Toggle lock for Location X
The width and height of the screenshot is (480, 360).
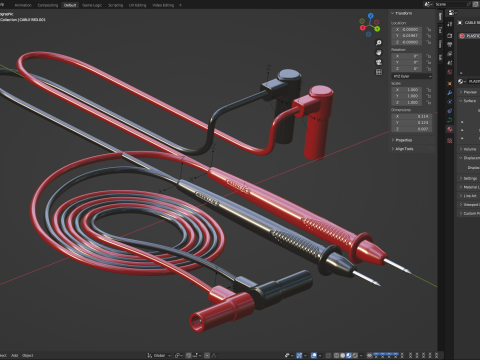point(429,29)
